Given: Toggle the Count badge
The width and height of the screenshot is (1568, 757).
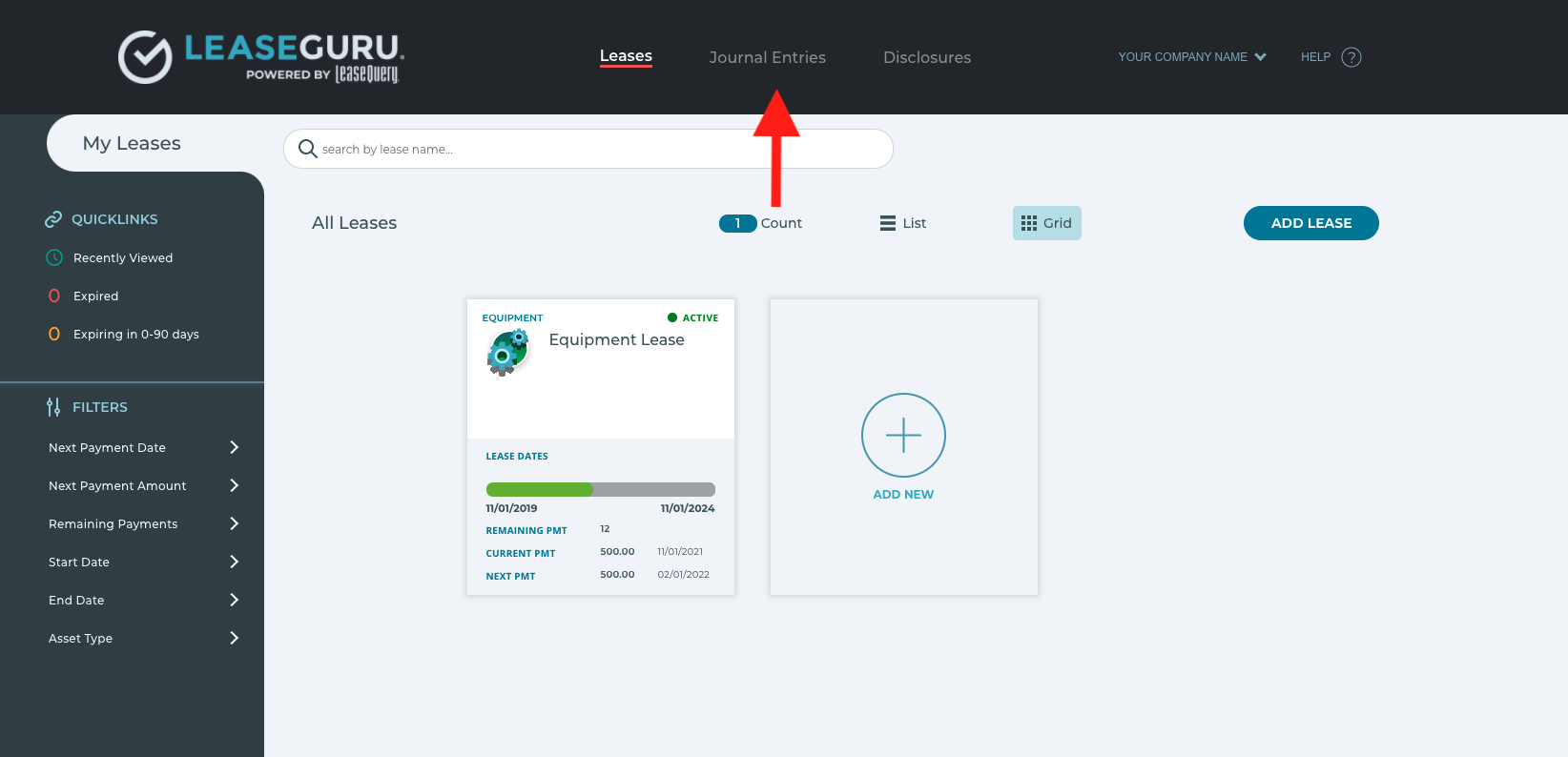Looking at the screenshot, I should [x=738, y=223].
